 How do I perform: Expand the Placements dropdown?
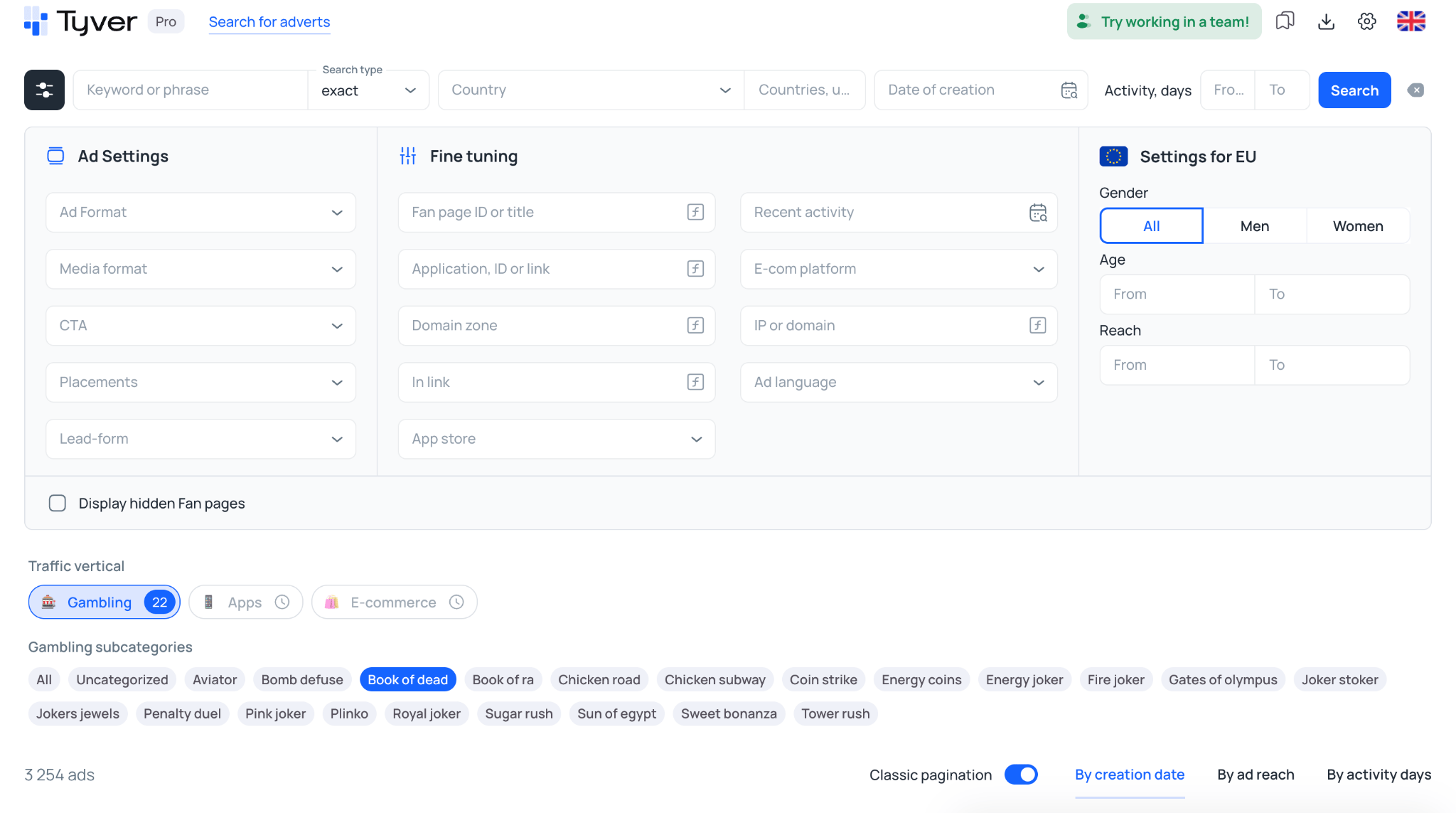pos(200,382)
